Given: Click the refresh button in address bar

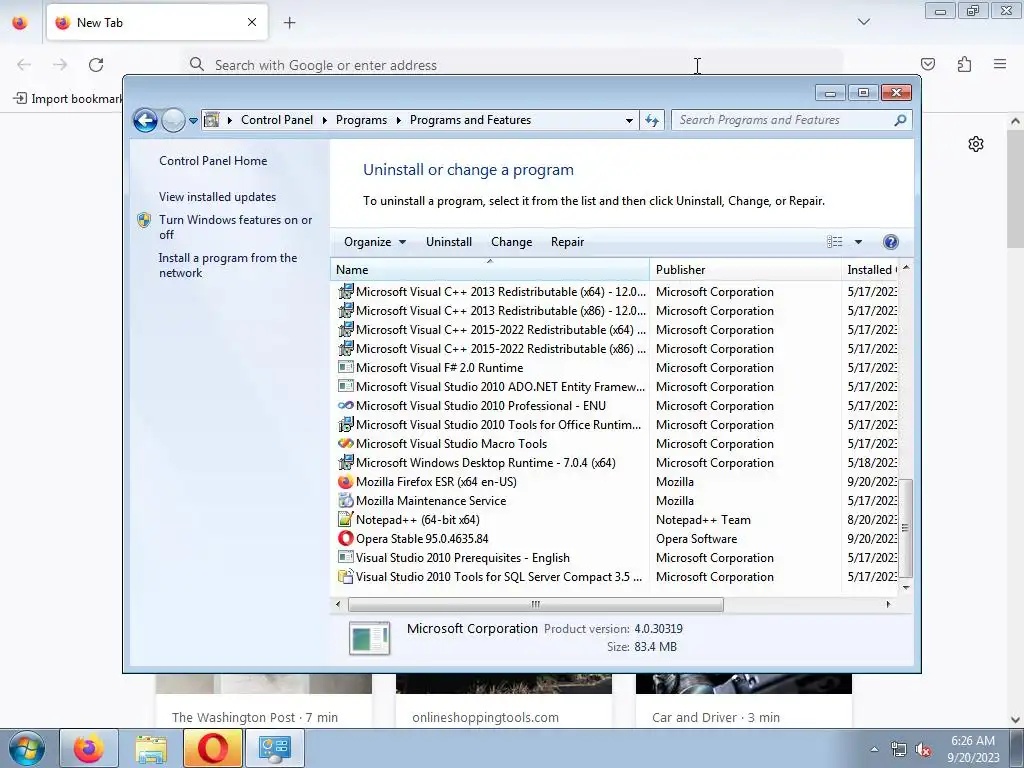Looking at the screenshot, I should pos(652,120).
